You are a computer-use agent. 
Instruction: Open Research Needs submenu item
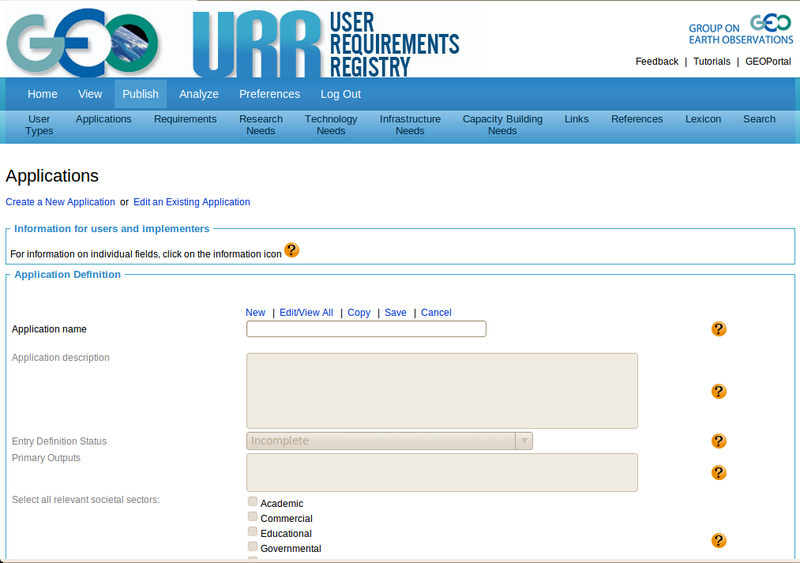261,125
